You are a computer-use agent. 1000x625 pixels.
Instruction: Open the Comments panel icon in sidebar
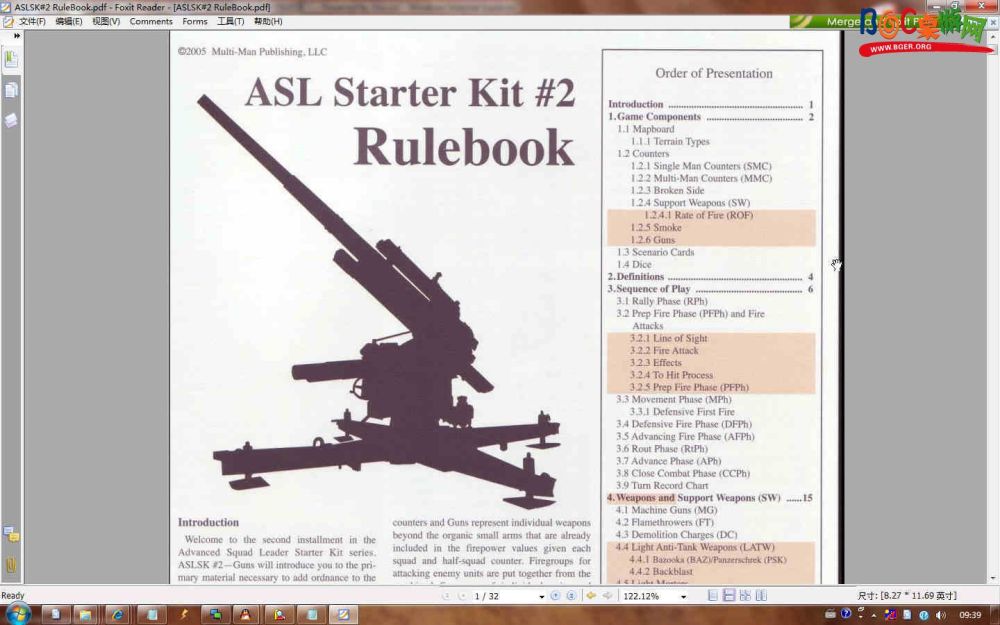coord(11,534)
